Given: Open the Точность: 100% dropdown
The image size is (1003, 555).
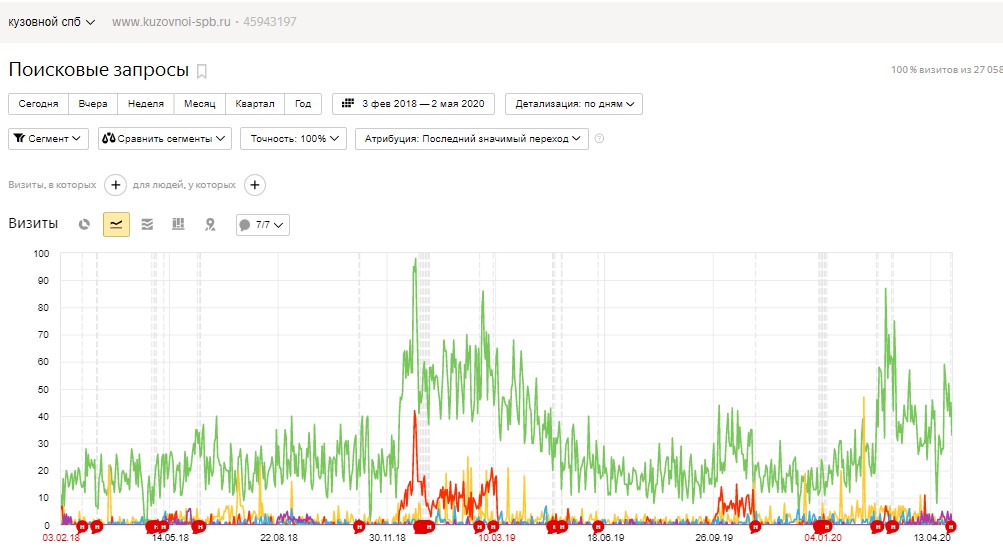Looking at the screenshot, I should pyautogui.click(x=294, y=138).
